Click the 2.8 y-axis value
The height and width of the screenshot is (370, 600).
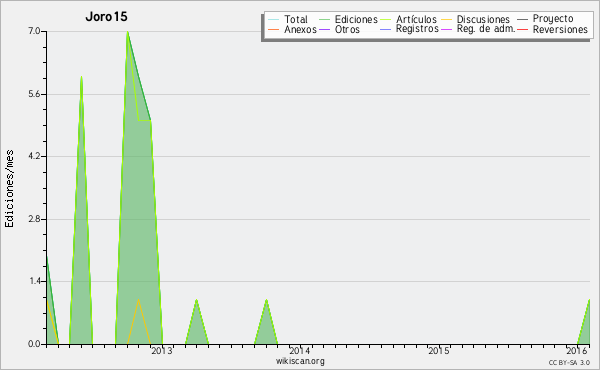pos(34,219)
